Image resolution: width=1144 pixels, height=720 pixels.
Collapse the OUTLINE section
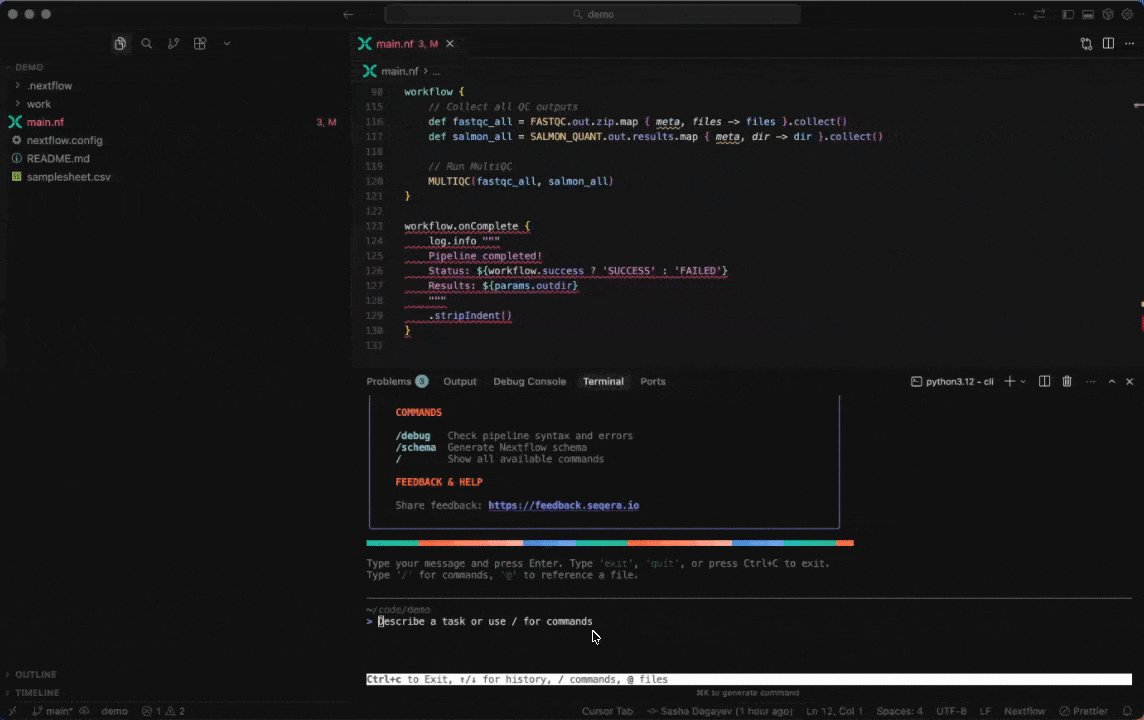pyautogui.click(x=35, y=674)
